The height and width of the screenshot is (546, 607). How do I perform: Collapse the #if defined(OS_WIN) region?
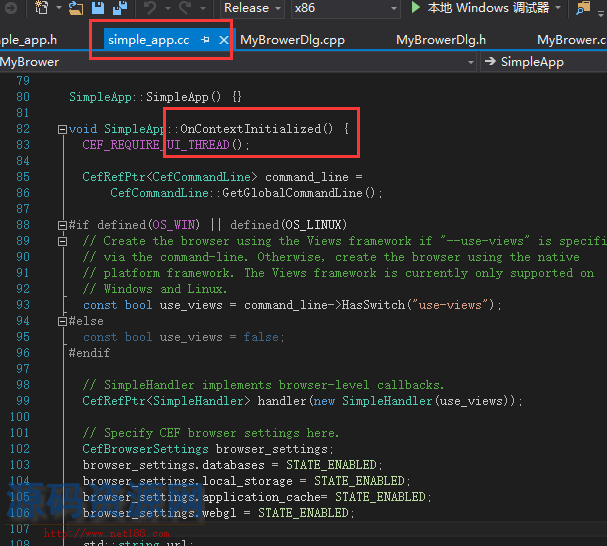pyautogui.click(x=62, y=225)
